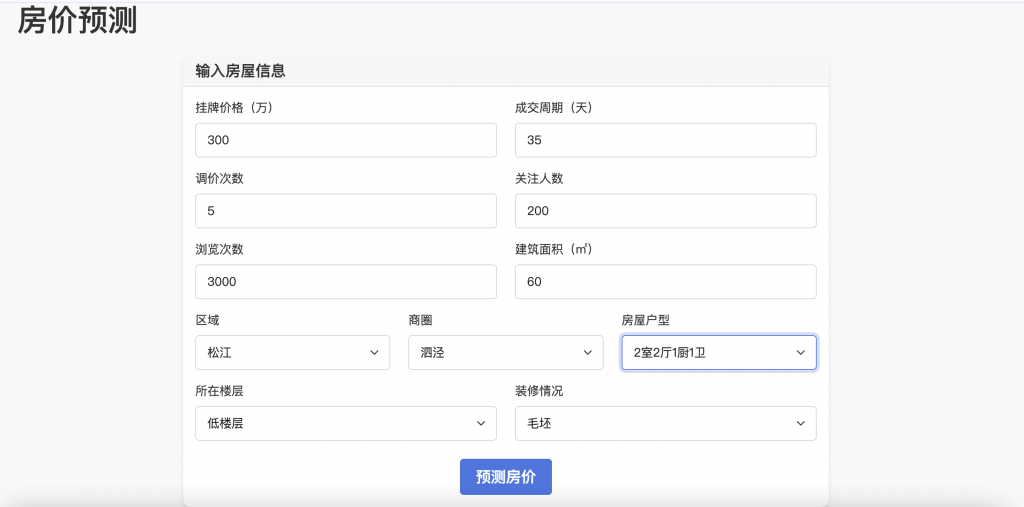Click the 挂牌价格（万） label
This screenshot has width=1024, height=507.
(x=234, y=108)
